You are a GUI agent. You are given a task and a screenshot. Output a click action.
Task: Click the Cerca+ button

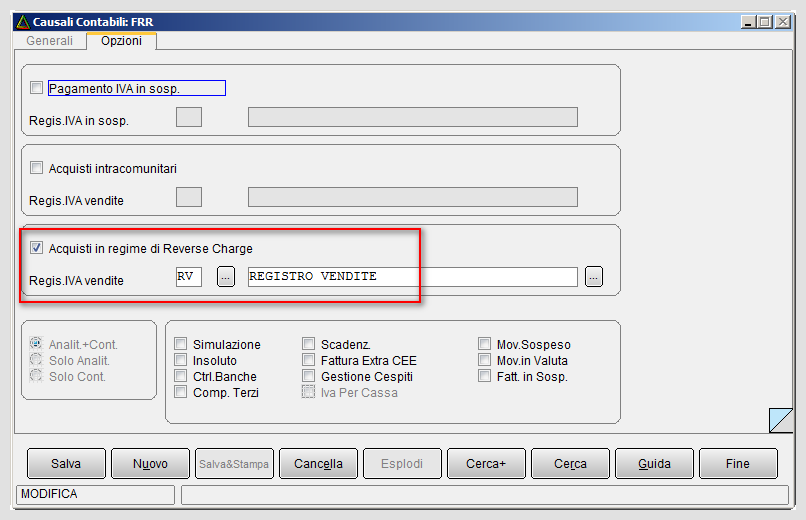pos(486,463)
